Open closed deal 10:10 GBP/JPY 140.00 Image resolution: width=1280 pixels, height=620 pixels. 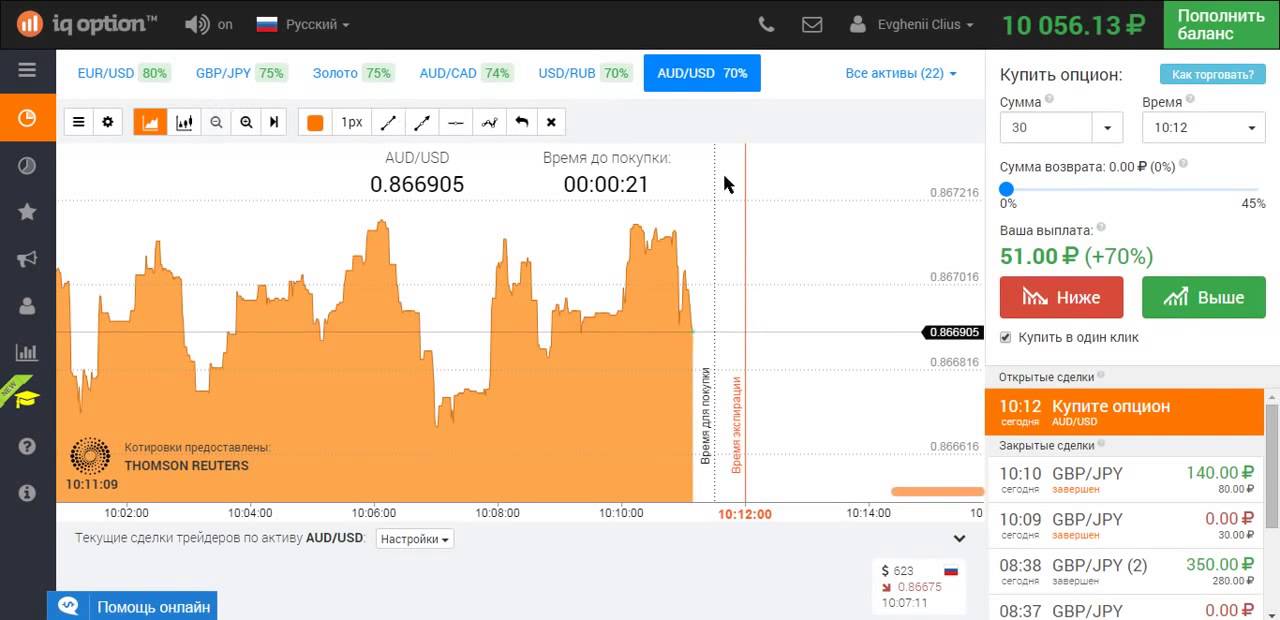pos(1125,480)
